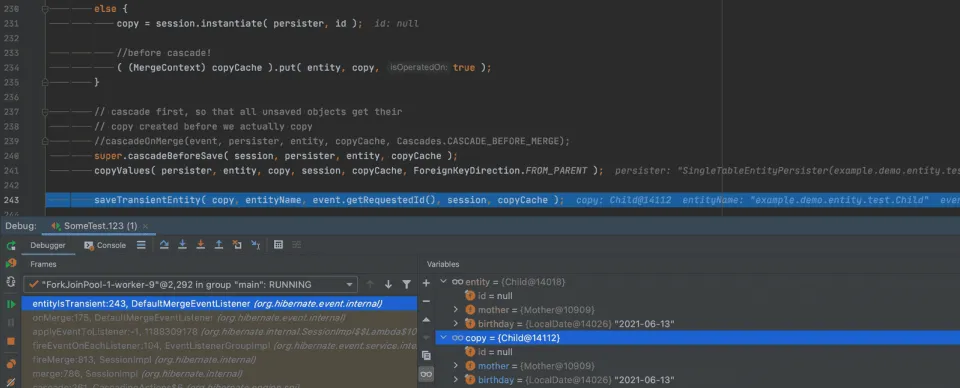Select the onMerge:175 DefaultMergeEventListener frame
This screenshot has height=388, width=960.
[219, 318]
